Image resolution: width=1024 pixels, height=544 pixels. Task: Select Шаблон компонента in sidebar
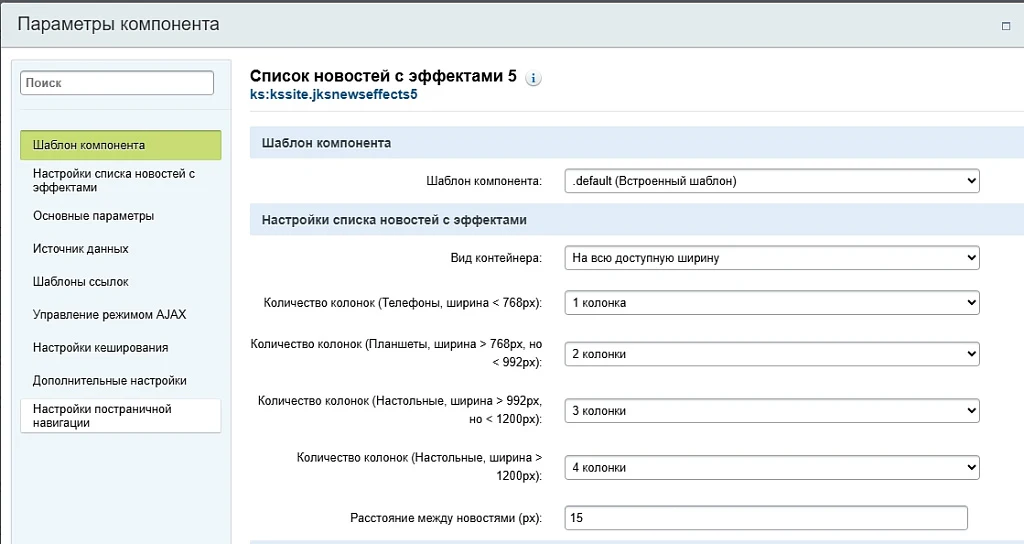(x=121, y=145)
